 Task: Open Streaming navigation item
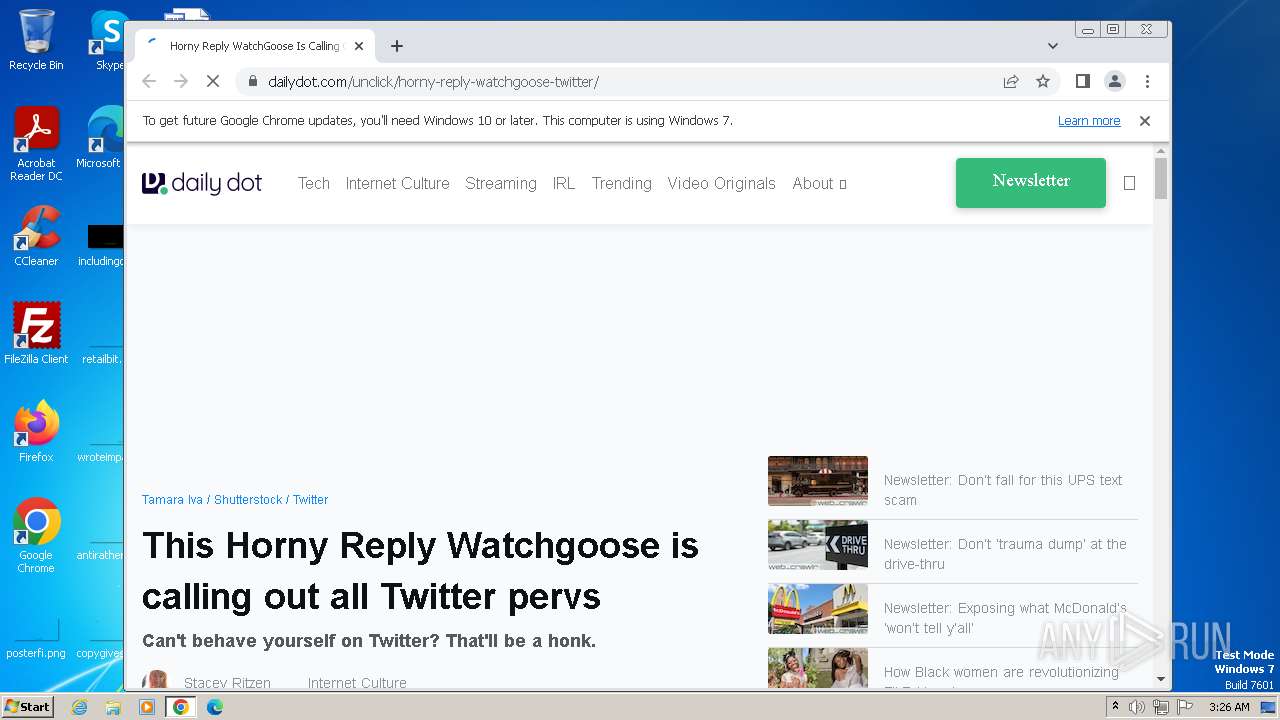pyautogui.click(x=501, y=183)
